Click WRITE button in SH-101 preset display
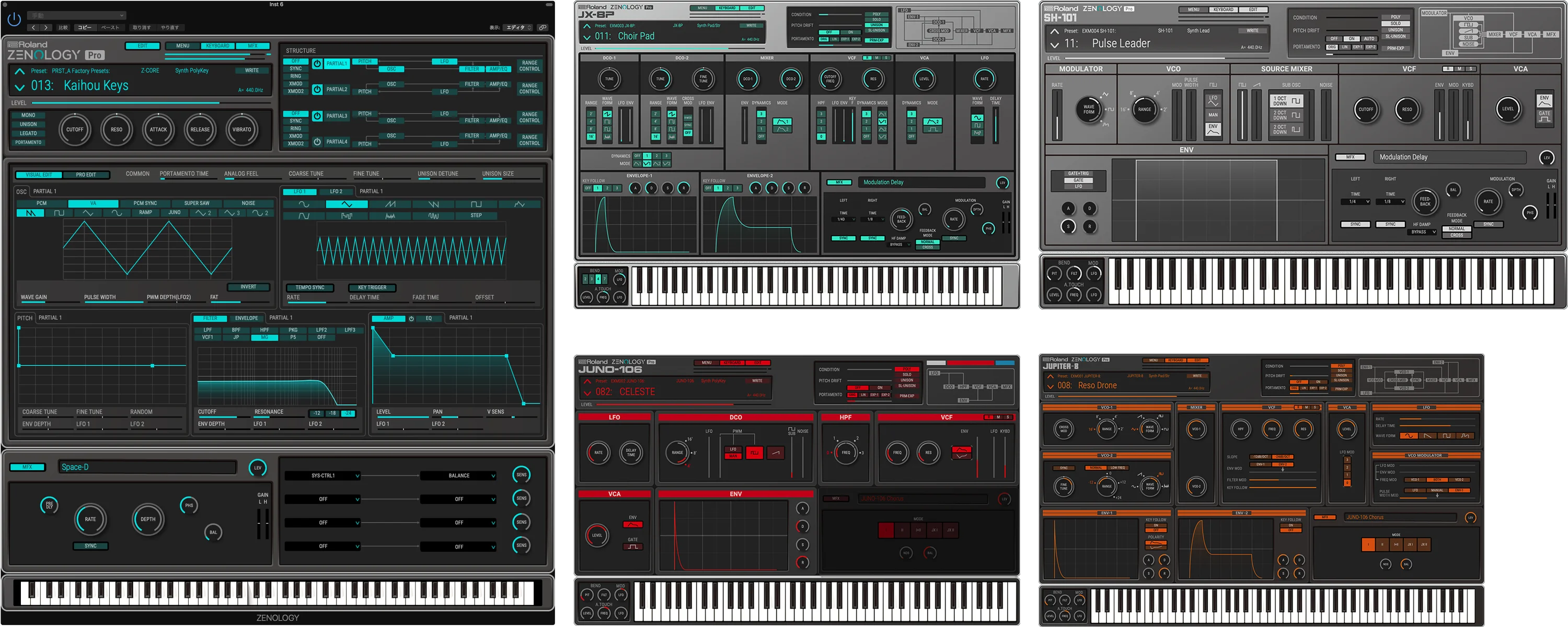 click(x=1252, y=31)
